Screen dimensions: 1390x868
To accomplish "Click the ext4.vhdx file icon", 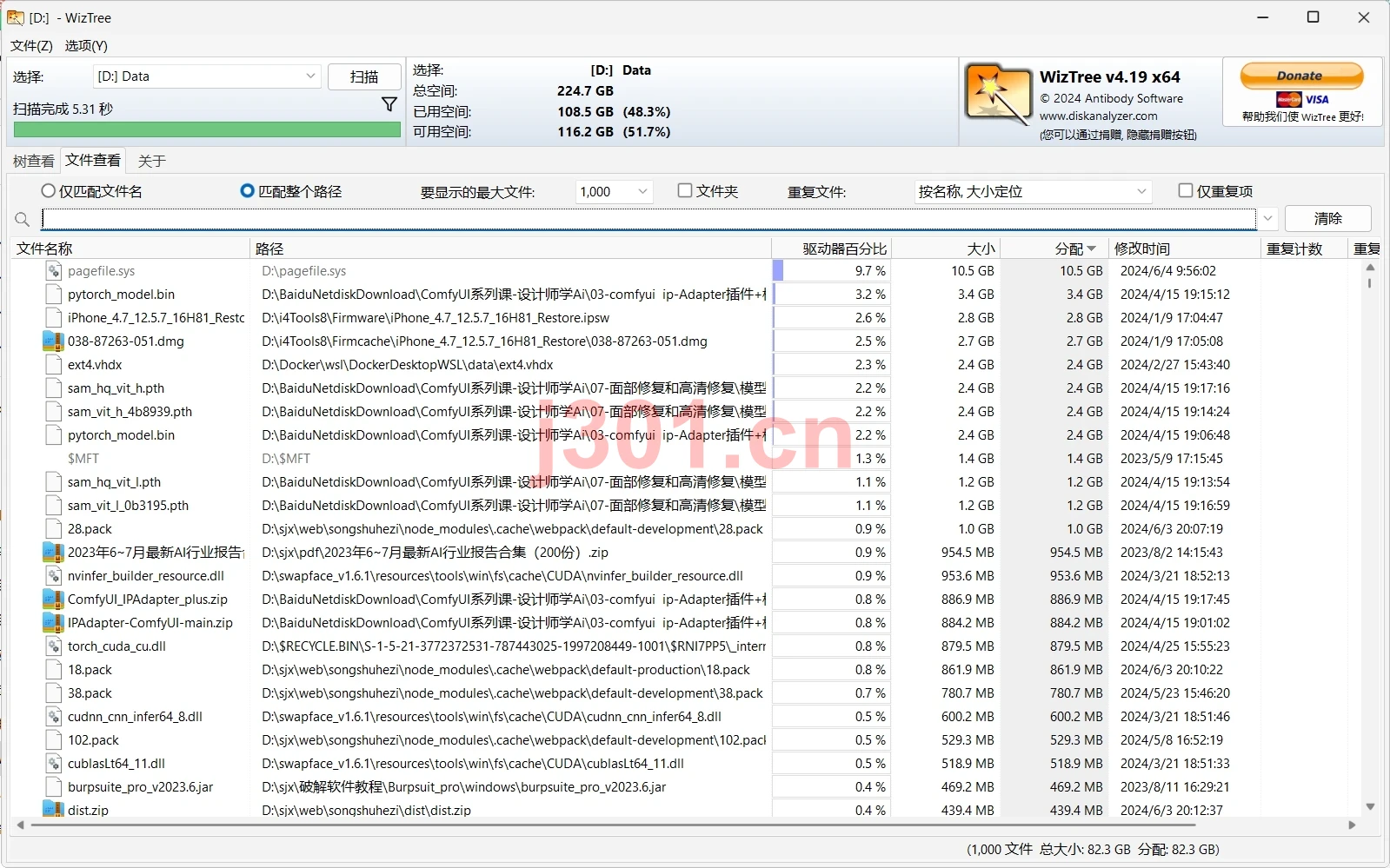I will 53,365.
